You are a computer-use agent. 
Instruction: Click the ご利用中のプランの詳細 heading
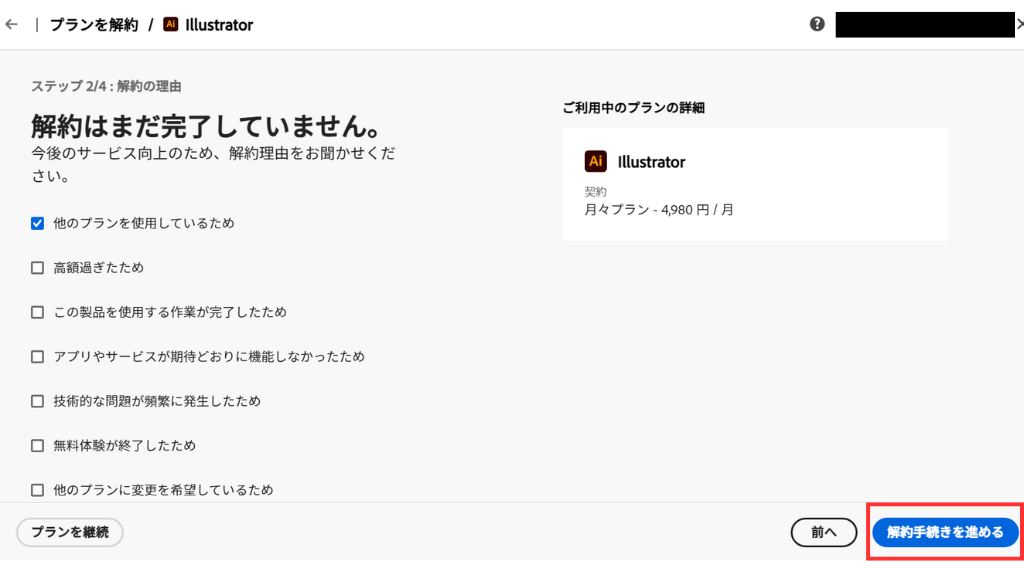pyautogui.click(x=633, y=108)
